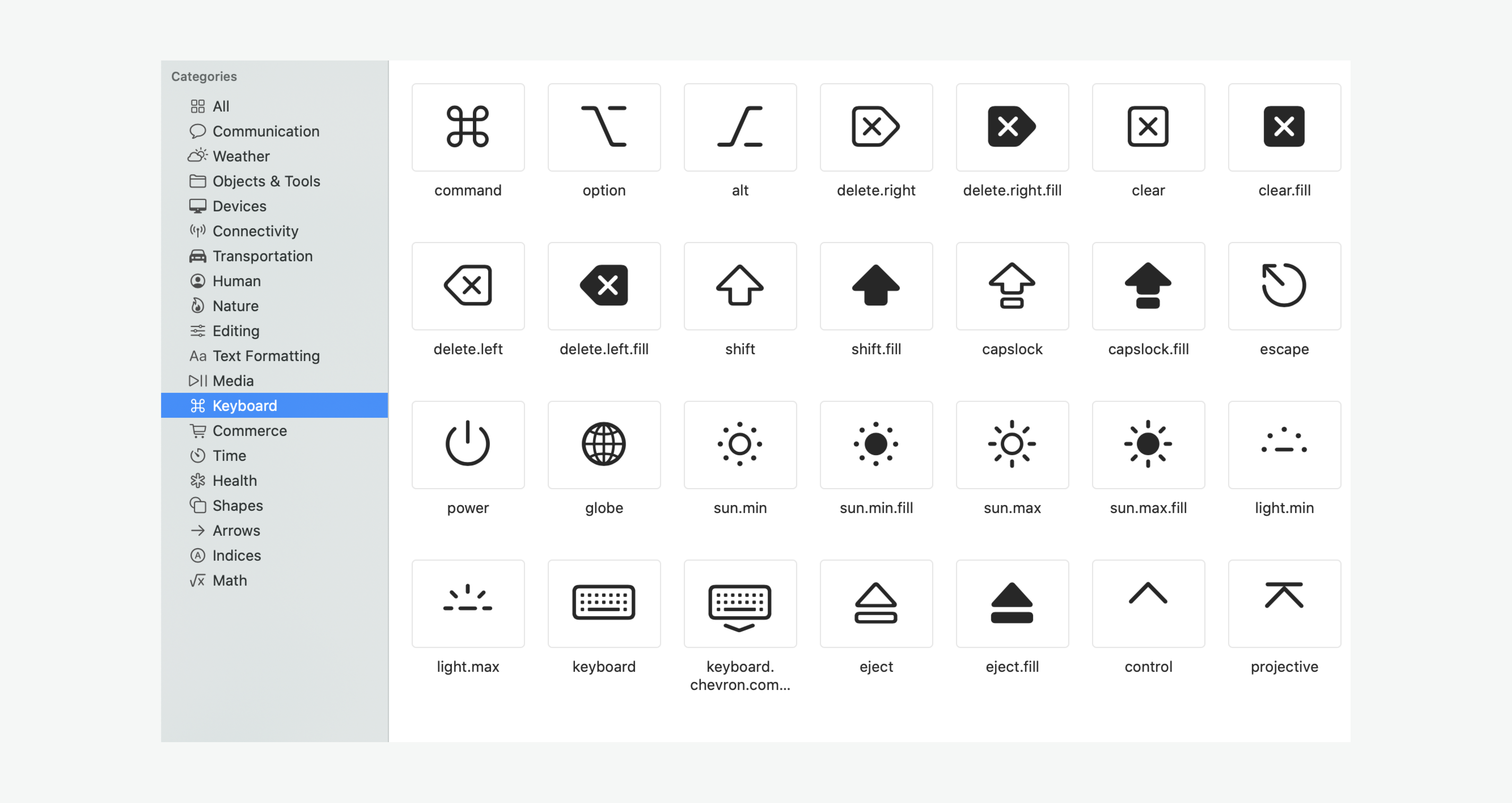1512x803 pixels.
Task: Select the eject.fill symbol
Action: pyautogui.click(x=1012, y=603)
